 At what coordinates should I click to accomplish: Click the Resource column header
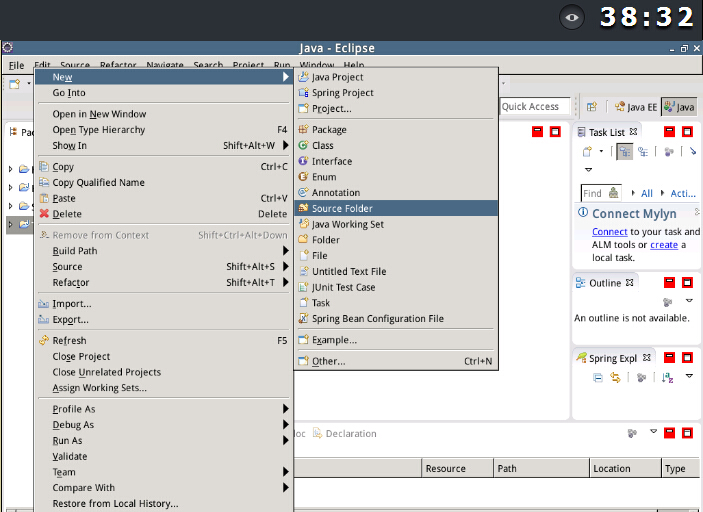point(457,469)
